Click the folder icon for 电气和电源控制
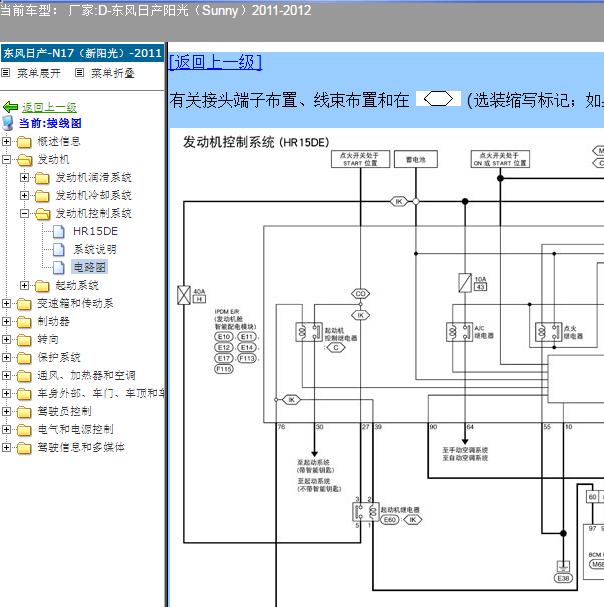The image size is (604, 607). point(24,430)
